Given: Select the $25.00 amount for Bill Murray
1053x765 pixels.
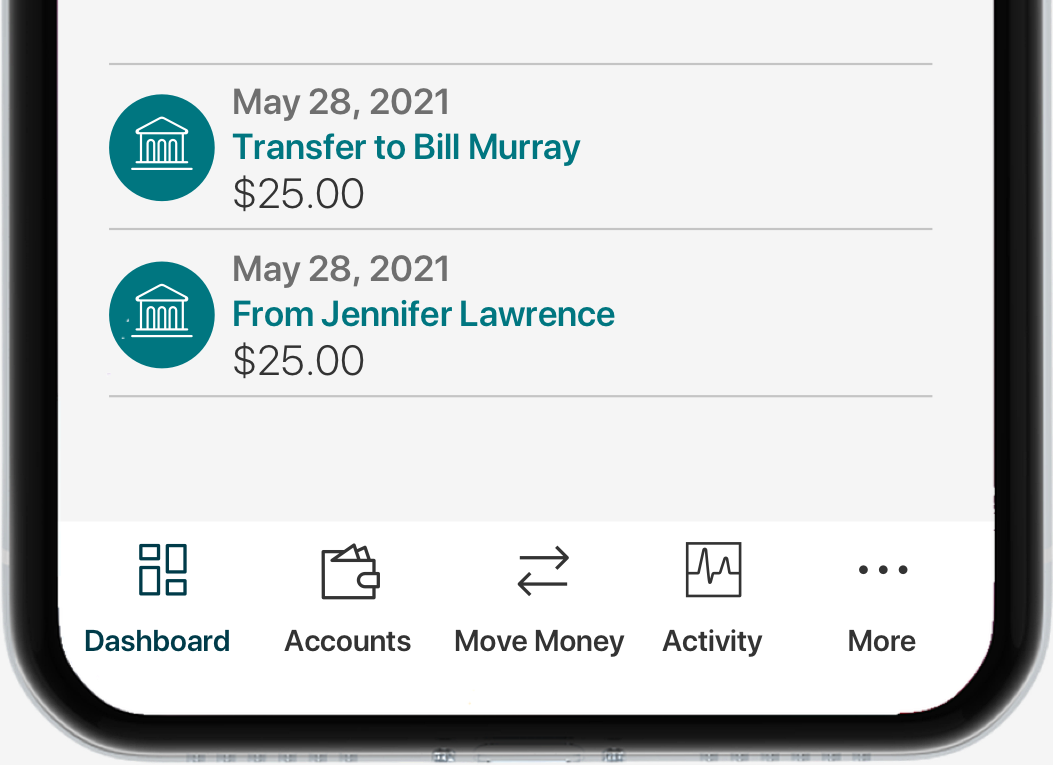Looking at the screenshot, I should (x=298, y=193).
